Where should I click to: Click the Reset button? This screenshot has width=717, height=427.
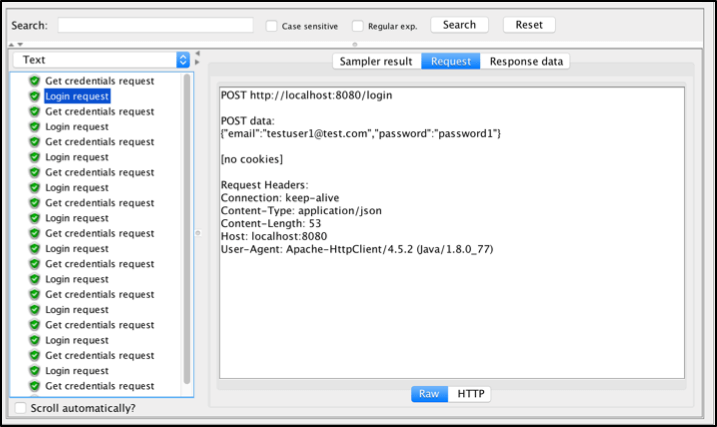pos(529,25)
